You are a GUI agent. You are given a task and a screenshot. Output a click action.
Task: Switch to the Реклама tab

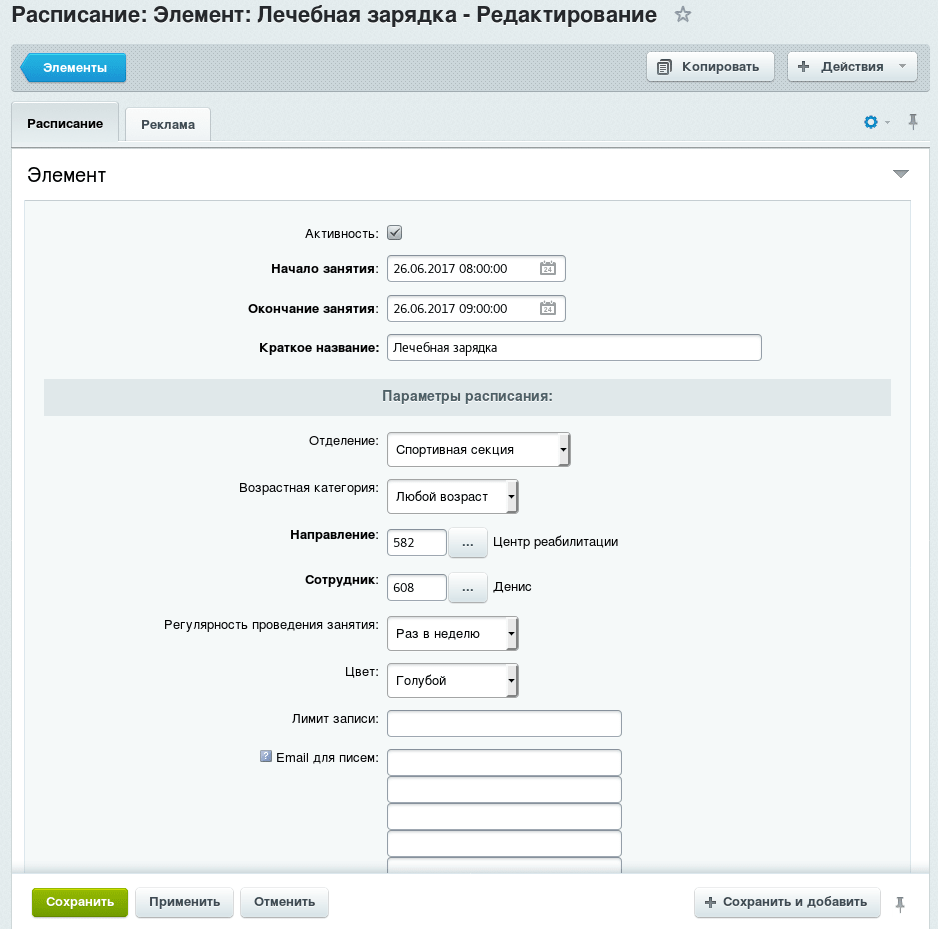(x=168, y=124)
